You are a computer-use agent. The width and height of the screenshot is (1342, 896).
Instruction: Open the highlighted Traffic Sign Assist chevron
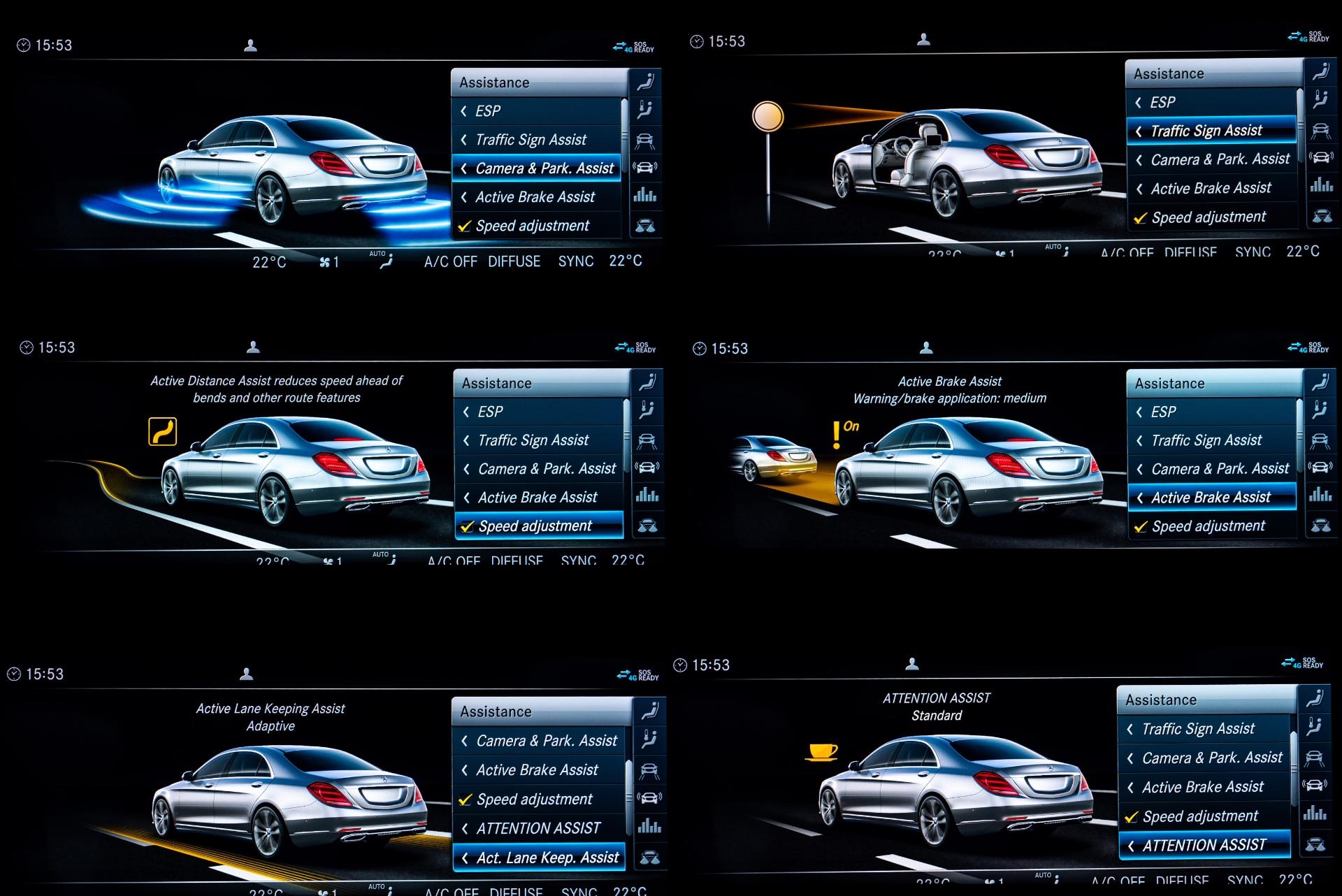click(x=1139, y=131)
